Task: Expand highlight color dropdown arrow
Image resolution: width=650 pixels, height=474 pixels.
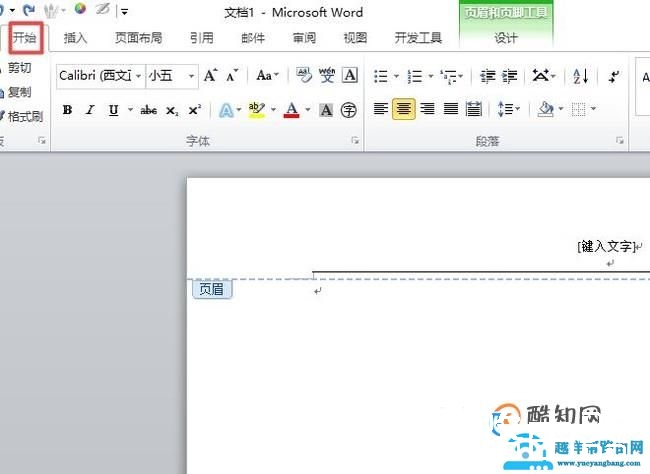Action: click(274, 110)
